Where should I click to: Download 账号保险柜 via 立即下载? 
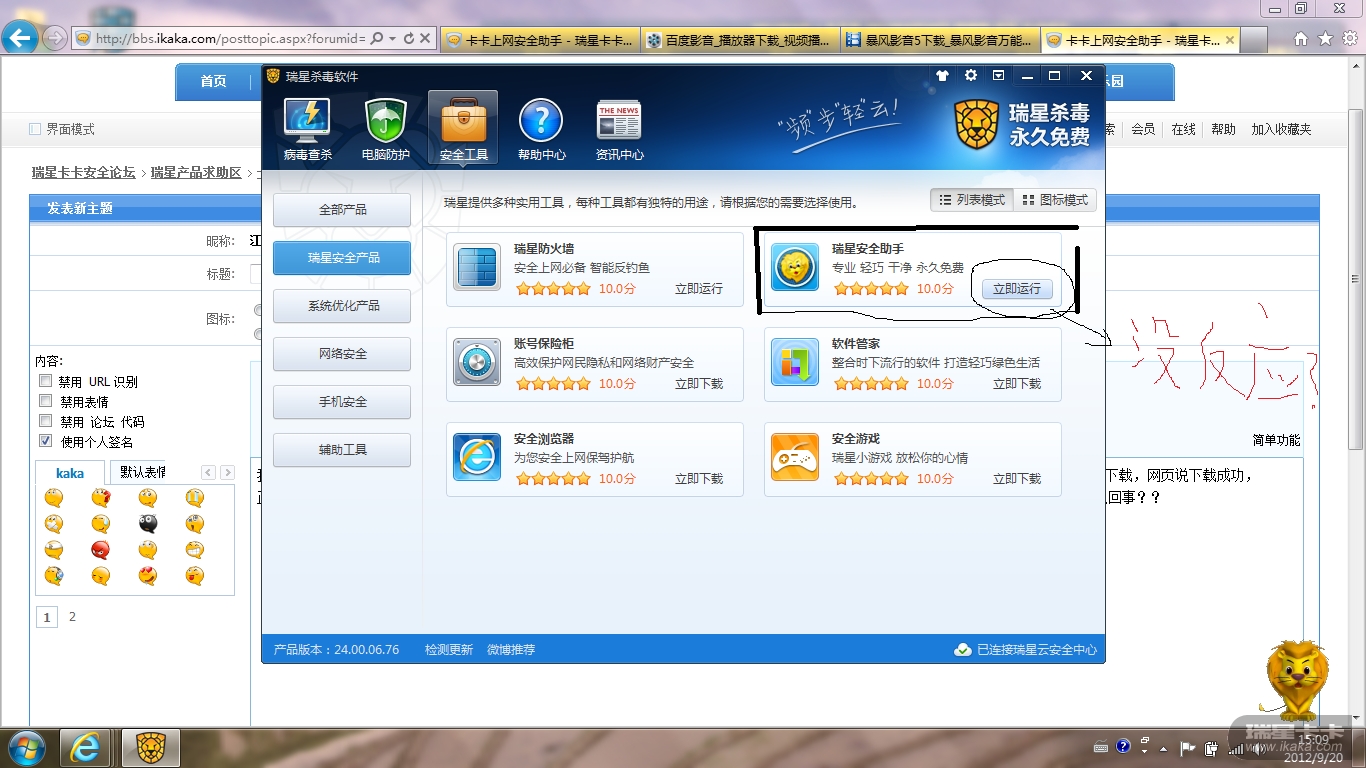[x=699, y=384]
